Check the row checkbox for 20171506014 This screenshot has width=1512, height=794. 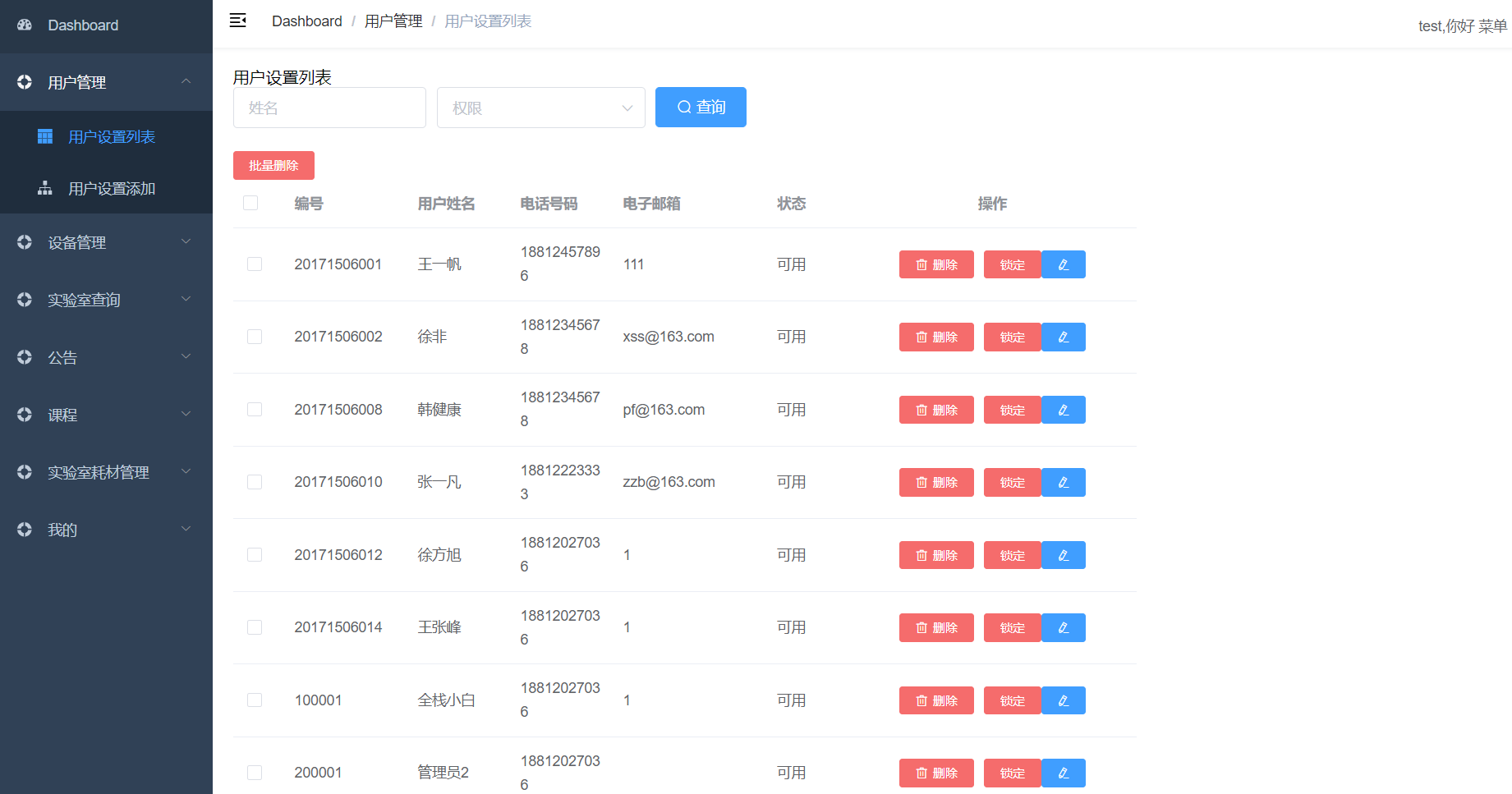255,627
